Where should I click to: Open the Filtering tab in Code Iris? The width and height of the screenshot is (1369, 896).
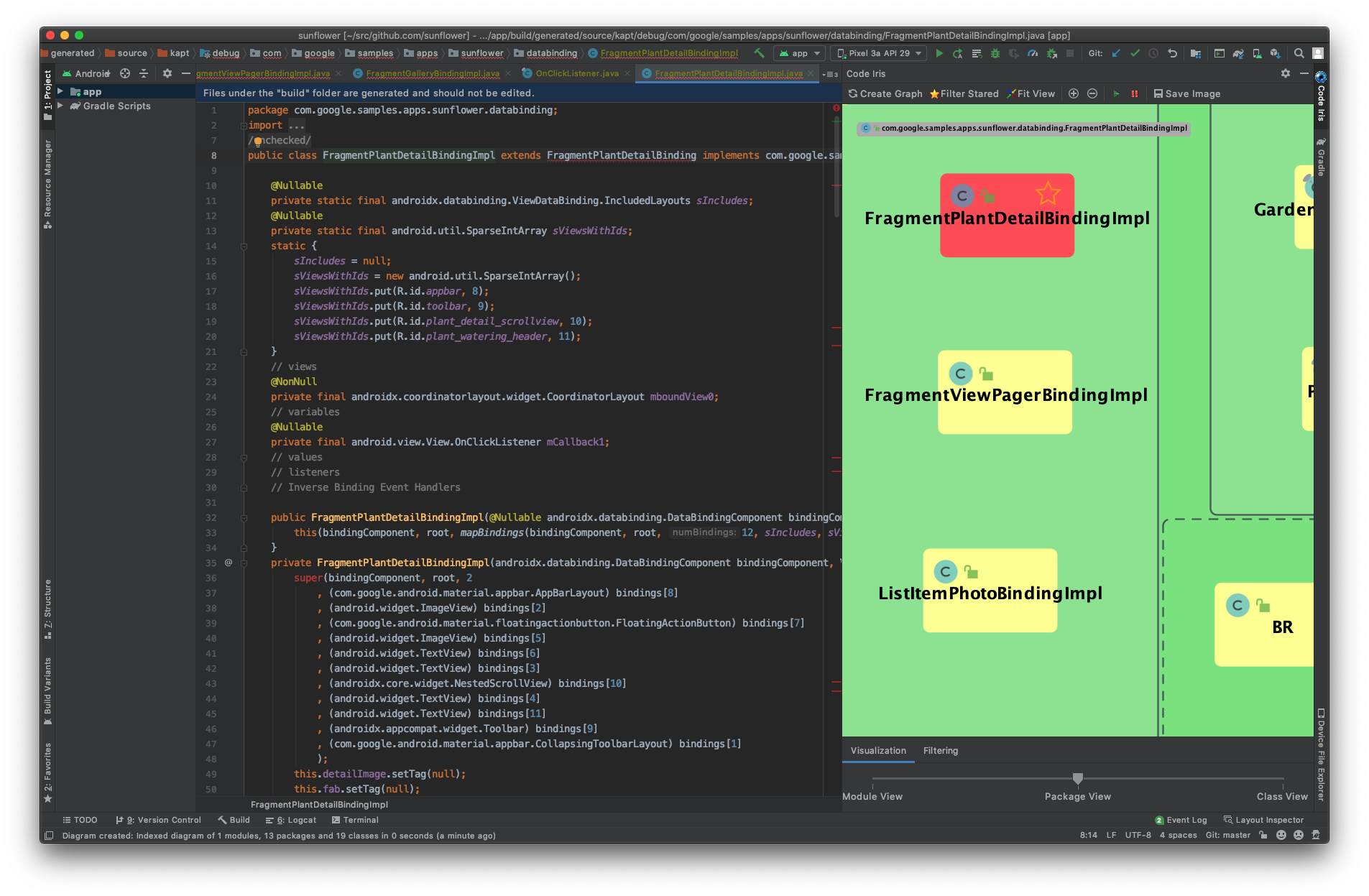[x=940, y=750]
